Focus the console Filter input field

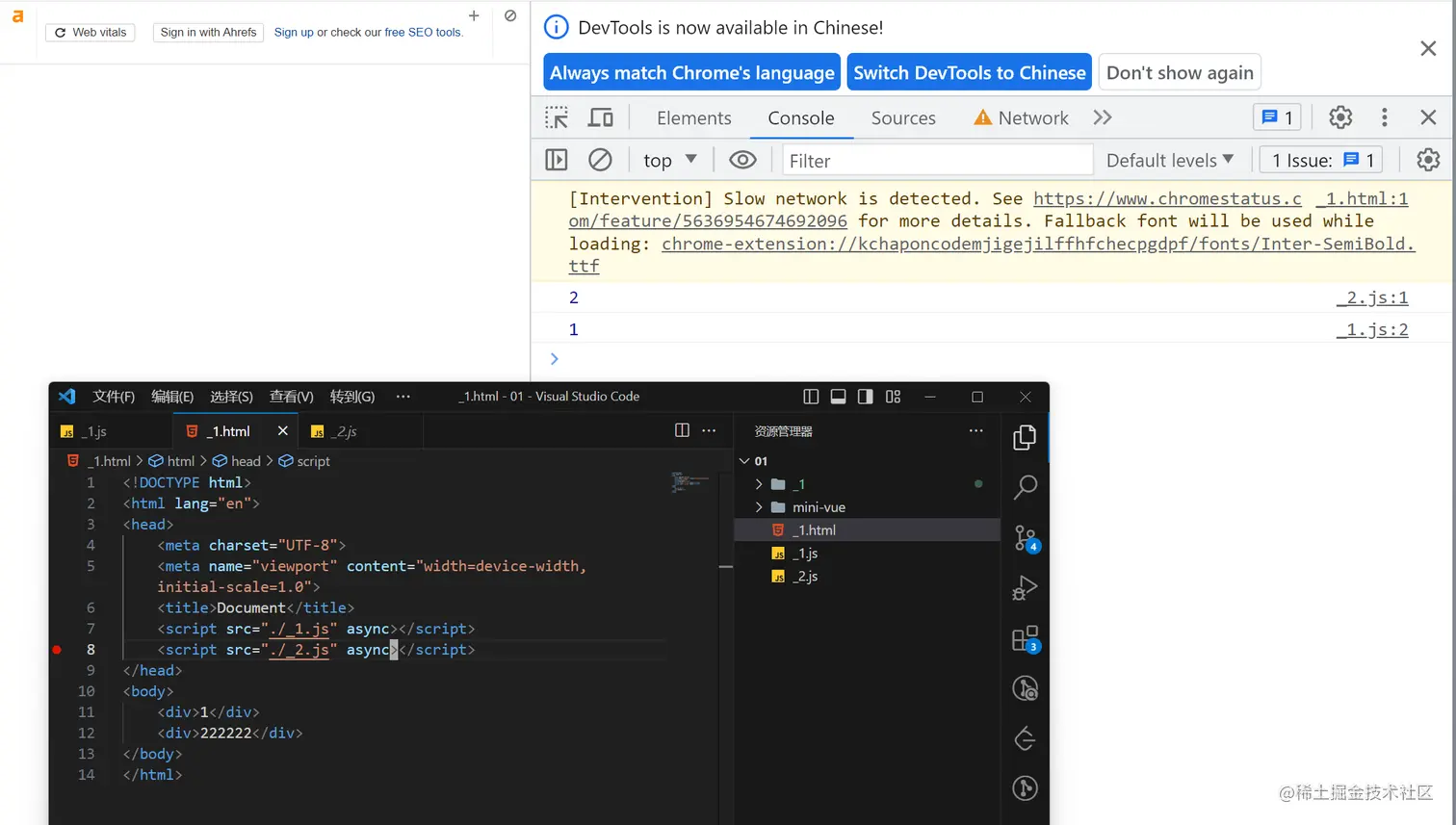tap(937, 160)
